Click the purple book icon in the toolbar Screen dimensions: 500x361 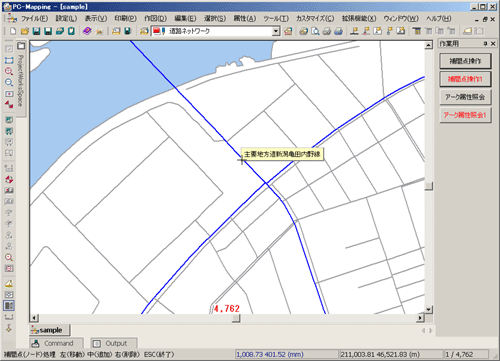(x=87, y=31)
